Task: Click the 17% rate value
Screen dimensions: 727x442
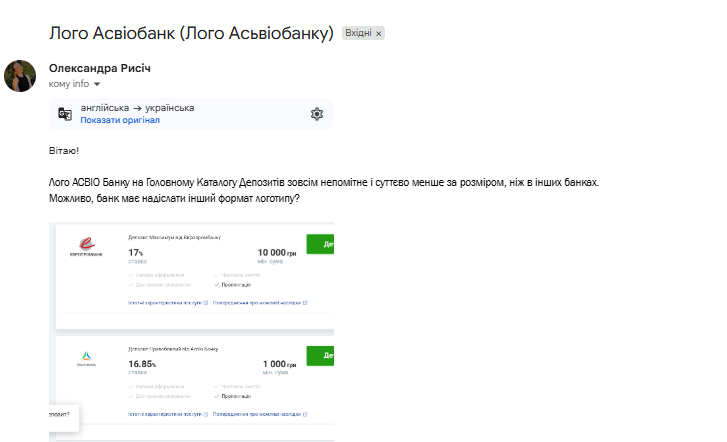Action: (136, 253)
